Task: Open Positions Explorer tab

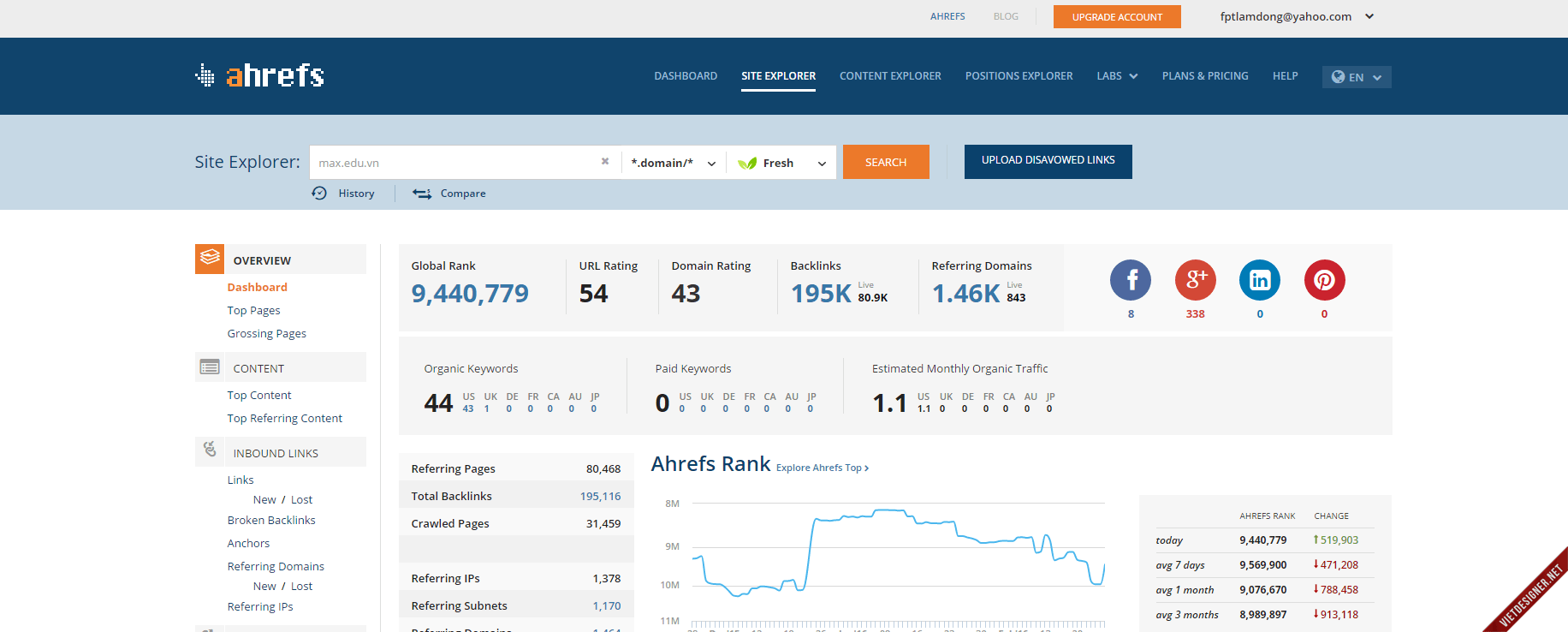Action: click(1019, 76)
